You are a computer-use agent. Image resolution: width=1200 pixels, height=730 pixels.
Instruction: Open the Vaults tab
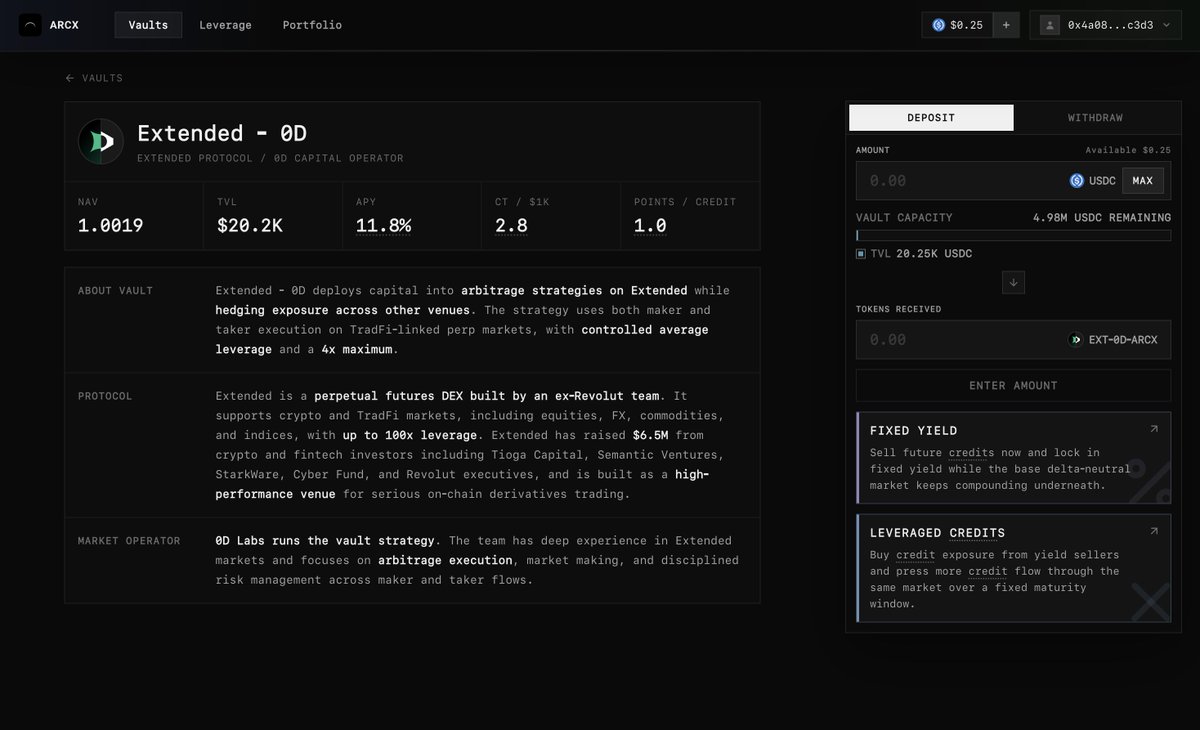click(x=148, y=25)
